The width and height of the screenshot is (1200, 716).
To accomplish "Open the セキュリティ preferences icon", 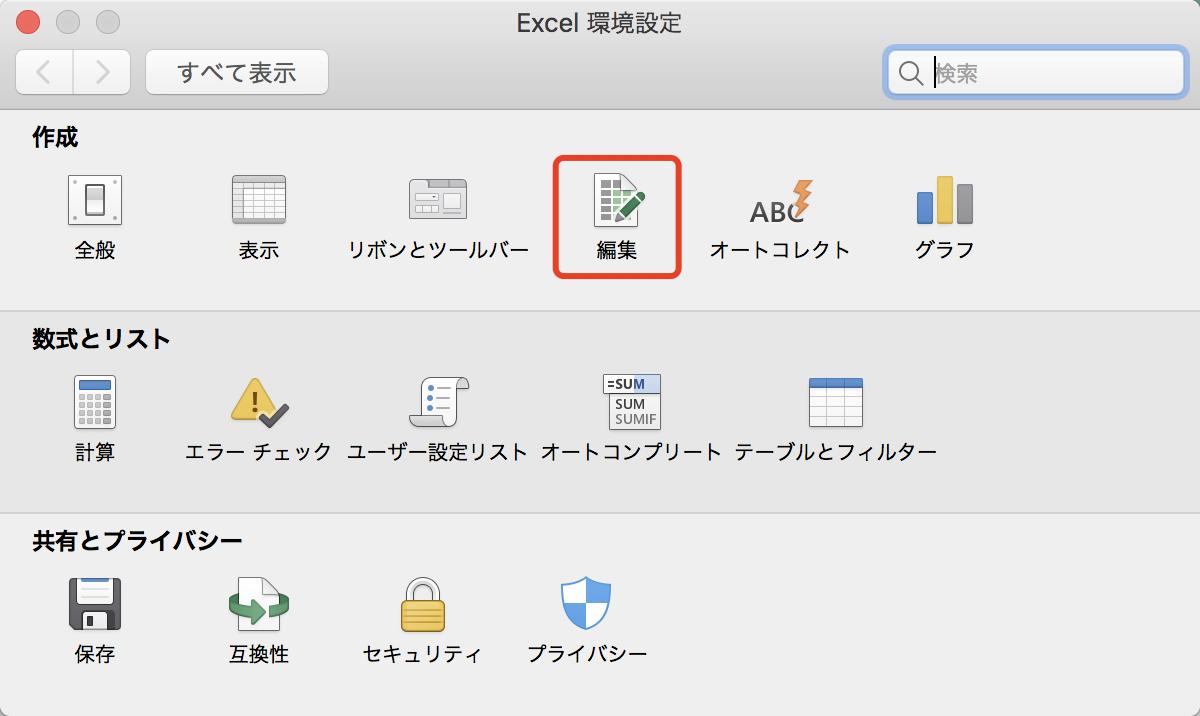I will click(x=422, y=605).
